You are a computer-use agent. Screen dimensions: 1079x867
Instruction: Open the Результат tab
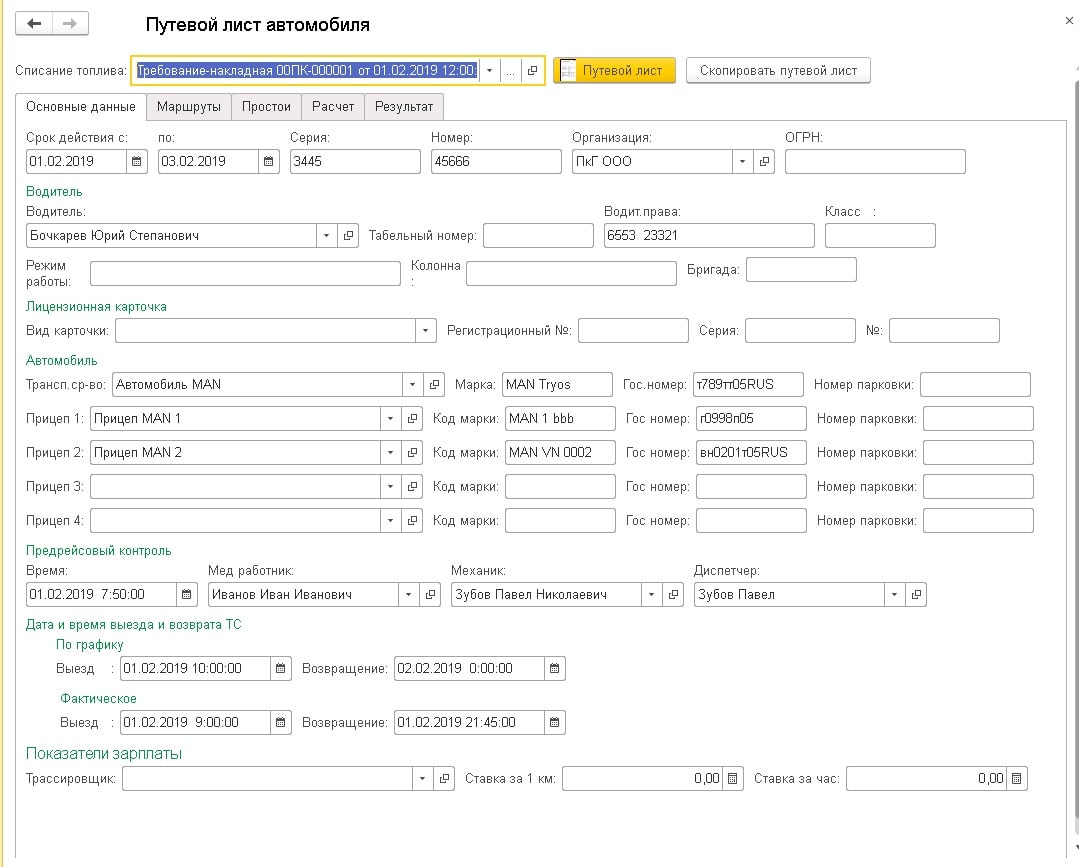404,107
